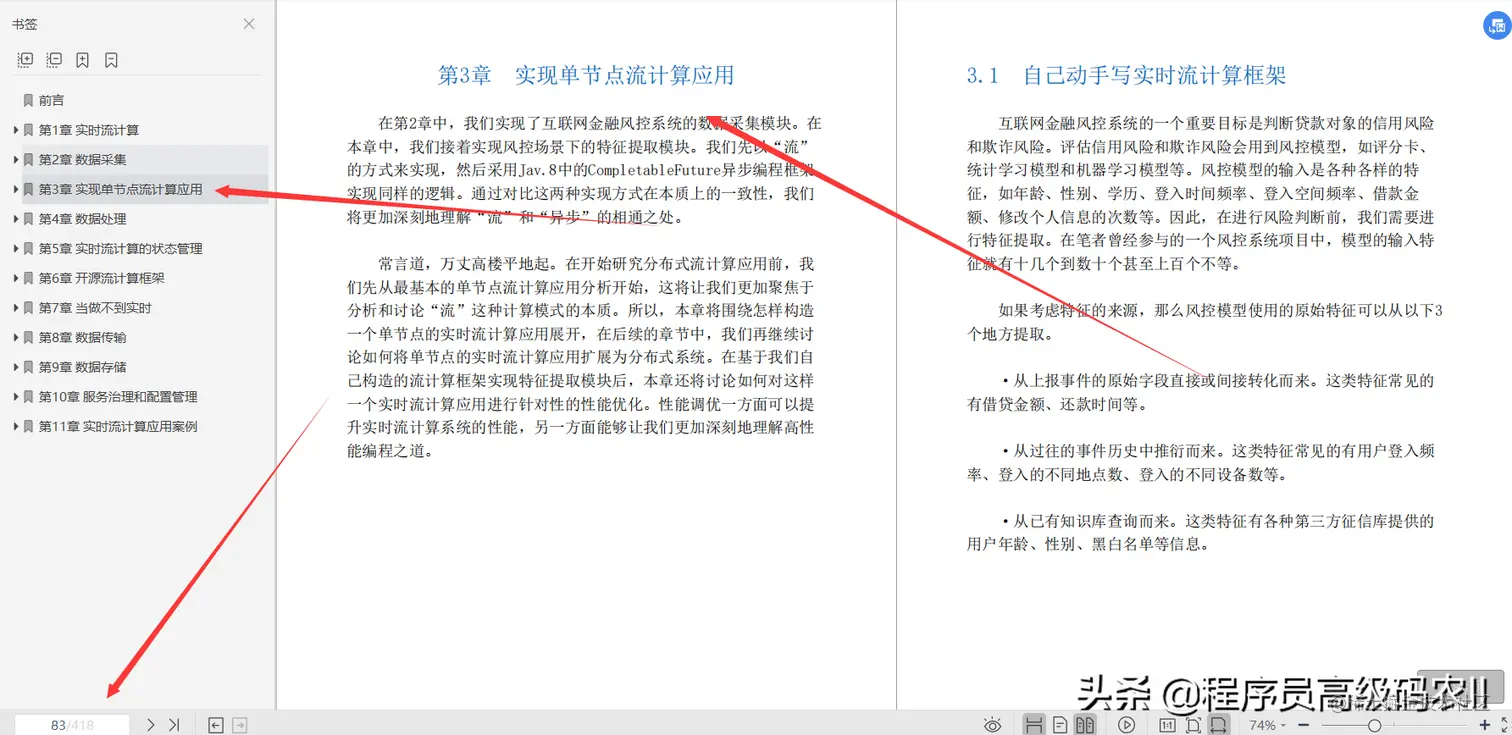The width and height of the screenshot is (1512, 735).
Task: Expand all bookmark levels
Action: [x=24, y=60]
